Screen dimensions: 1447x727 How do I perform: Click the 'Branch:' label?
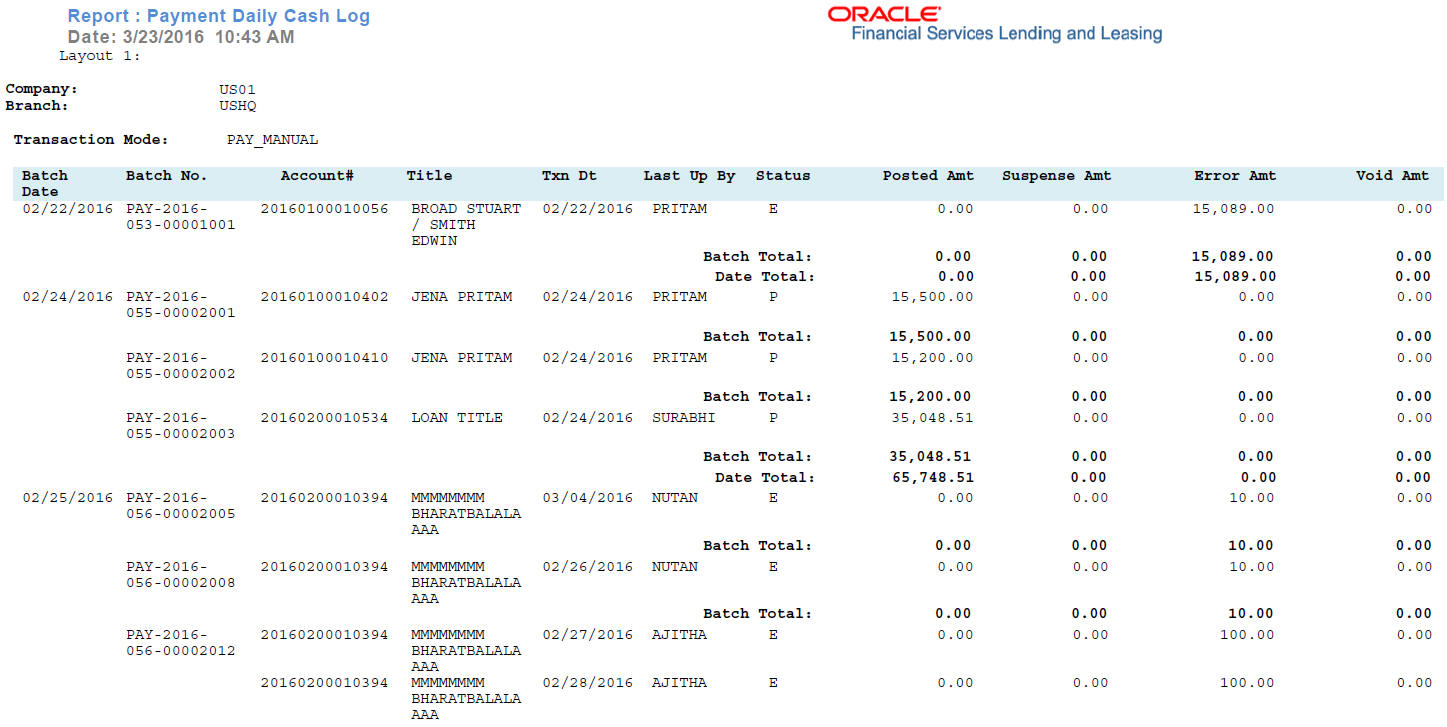37,105
